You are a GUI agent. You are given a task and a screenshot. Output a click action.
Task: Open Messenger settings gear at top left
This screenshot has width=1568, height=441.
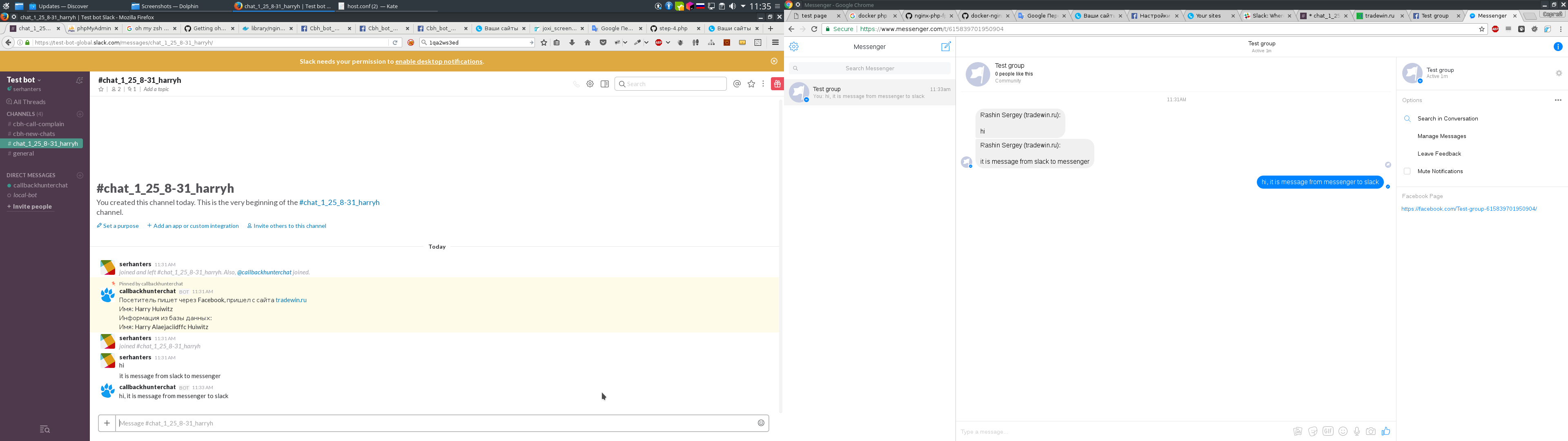(x=794, y=47)
